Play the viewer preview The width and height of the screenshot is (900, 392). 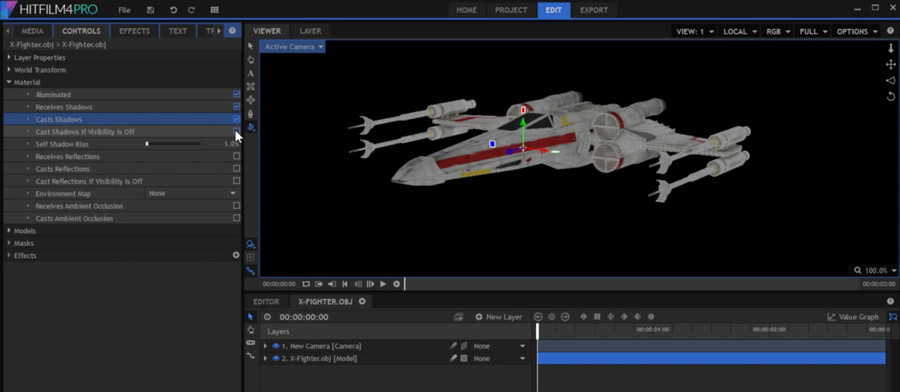[383, 284]
